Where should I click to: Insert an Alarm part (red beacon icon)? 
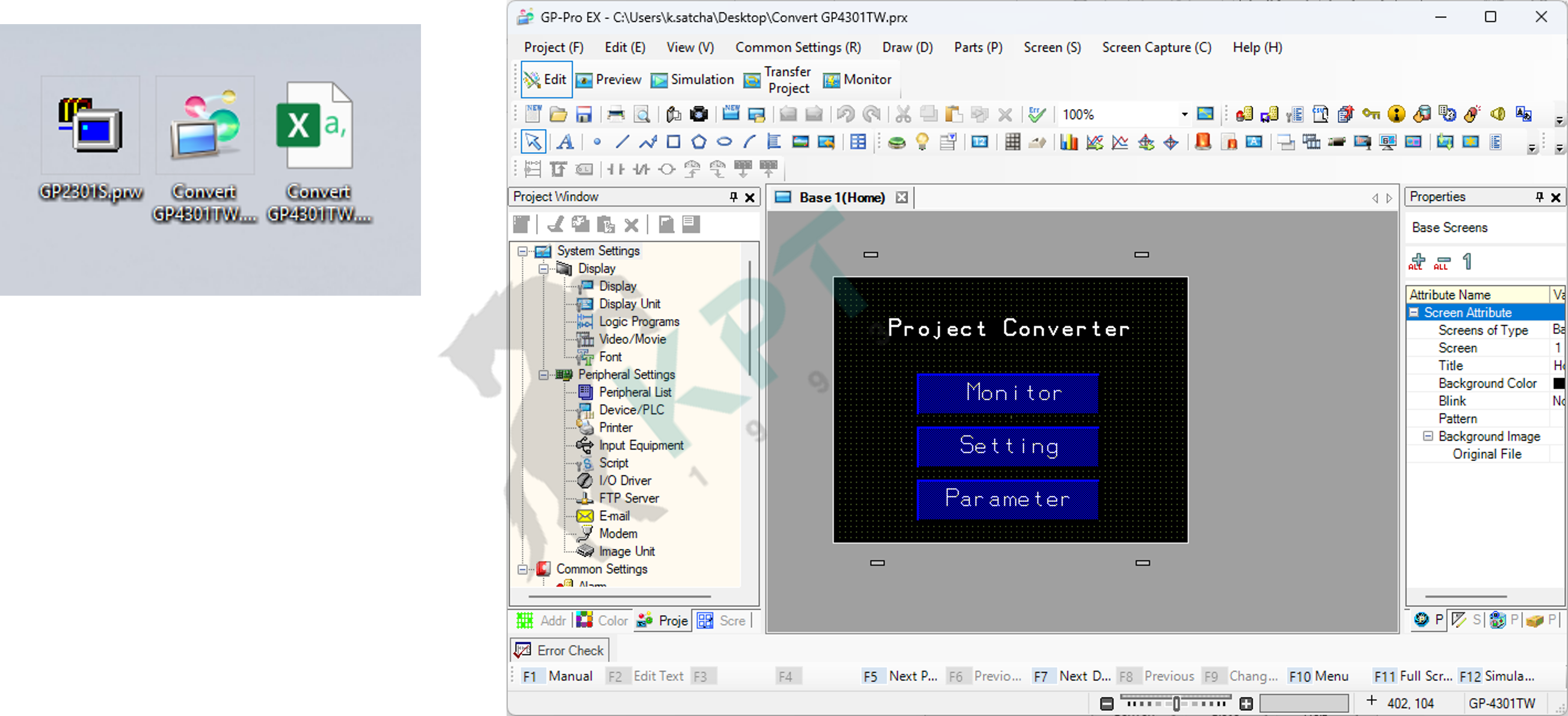point(1203,142)
